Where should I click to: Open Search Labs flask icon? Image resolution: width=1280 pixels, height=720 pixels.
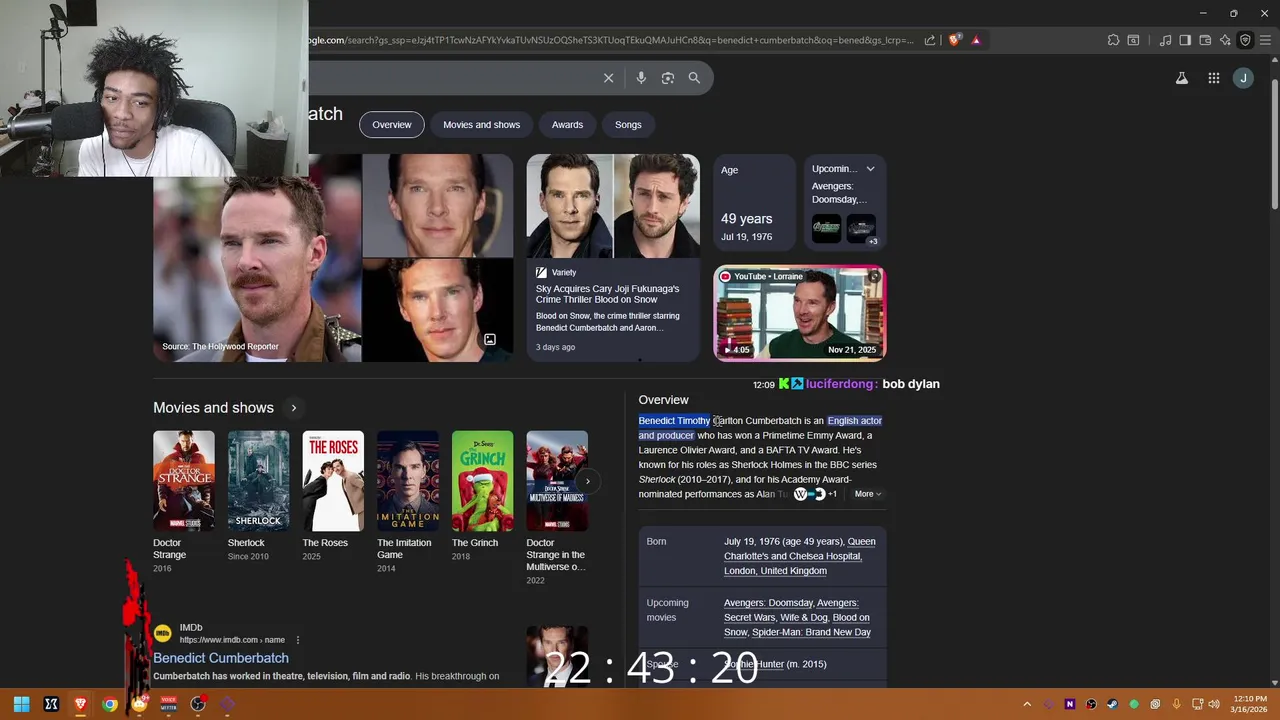point(1182,78)
